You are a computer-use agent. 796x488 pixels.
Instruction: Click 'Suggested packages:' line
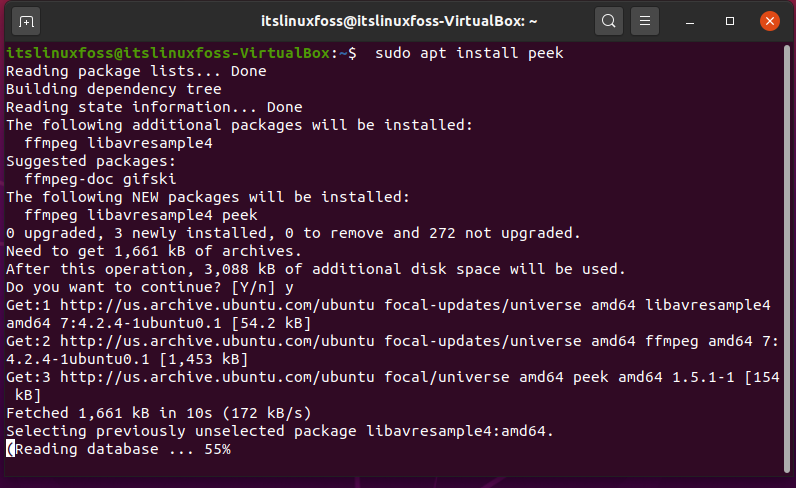click(91, 161)
